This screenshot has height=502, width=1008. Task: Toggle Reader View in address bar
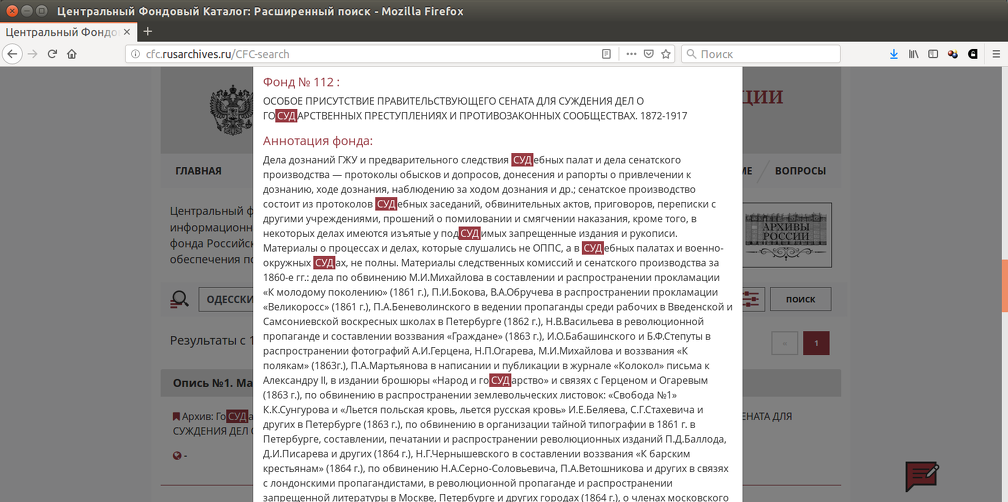click(x=606, y=54)
